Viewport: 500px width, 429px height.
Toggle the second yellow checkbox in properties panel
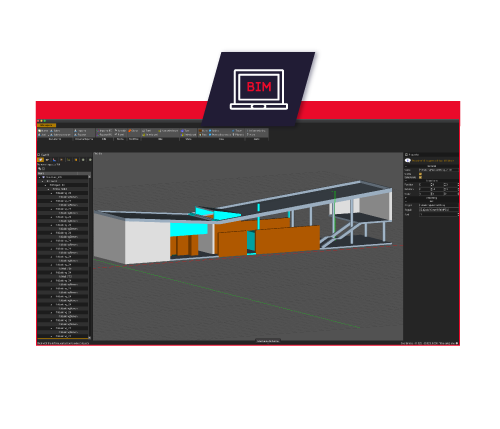click(420, 177)
